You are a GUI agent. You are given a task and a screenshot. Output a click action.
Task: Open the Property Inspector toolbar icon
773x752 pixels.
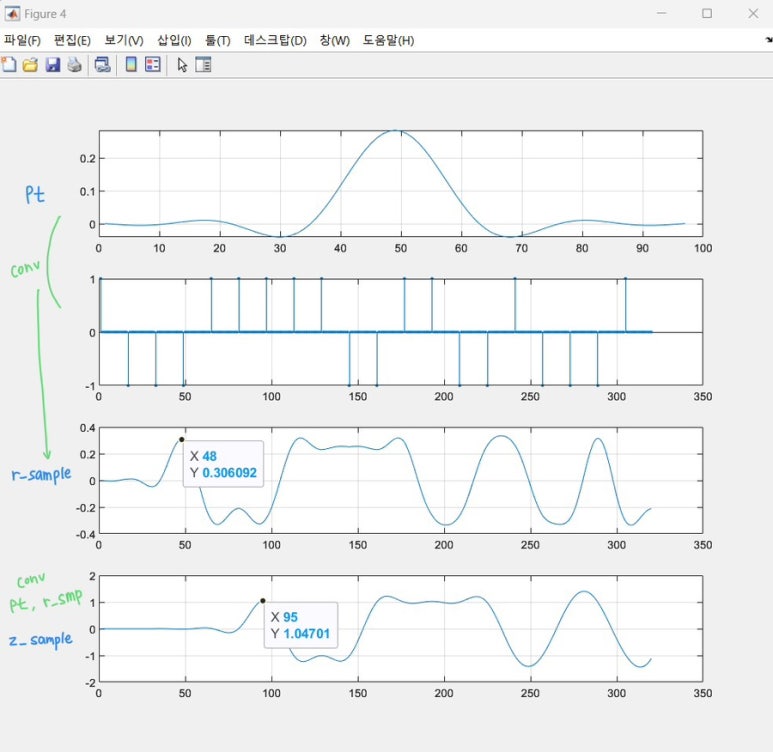coord(203,65)
